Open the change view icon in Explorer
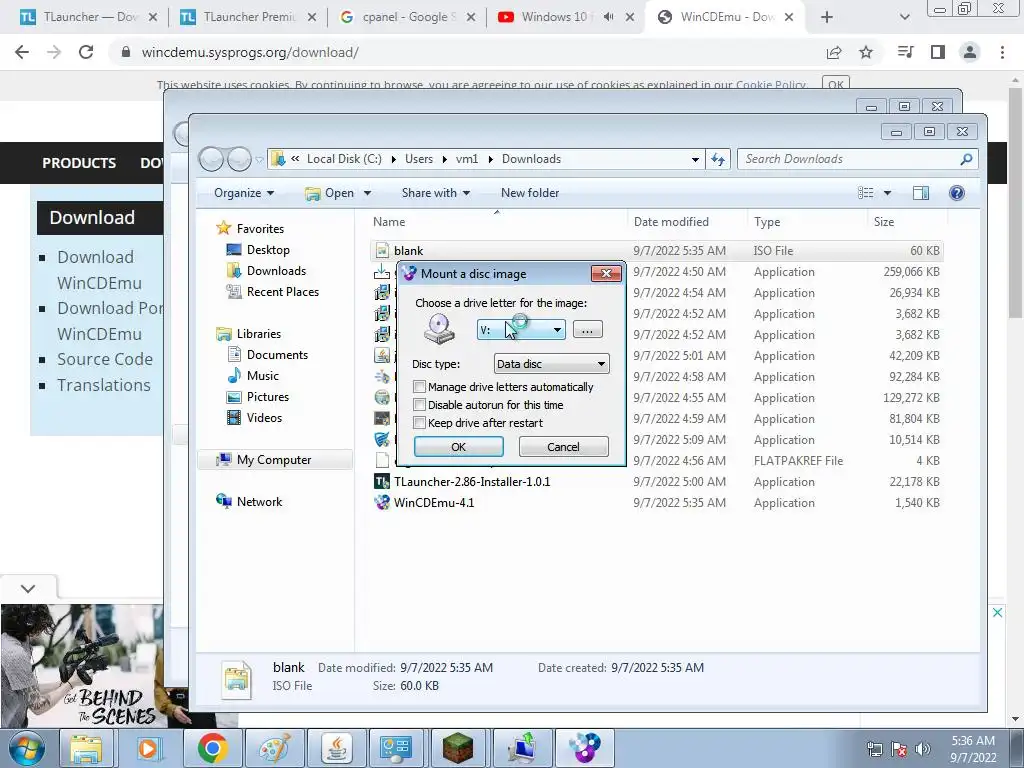The height and width of the screenshot is (768, 1024). pyautogui.click(x=866, y=193)
